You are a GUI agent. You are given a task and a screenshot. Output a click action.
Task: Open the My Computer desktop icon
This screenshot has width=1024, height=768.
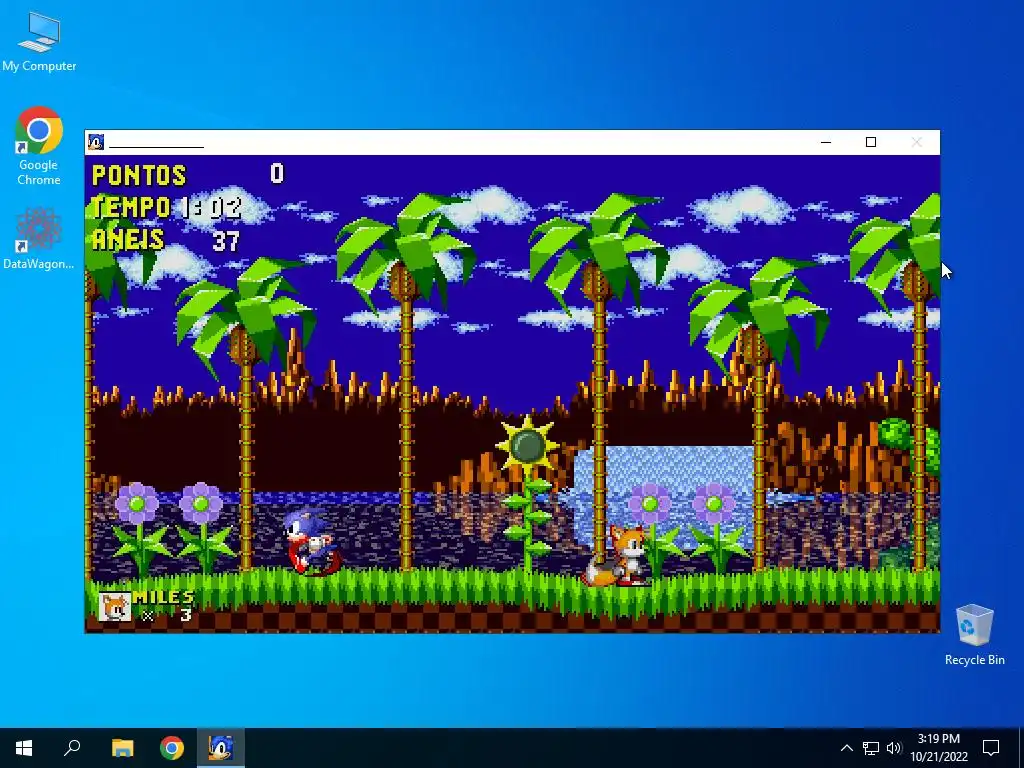pyautogui.click(x=39, y=42)
